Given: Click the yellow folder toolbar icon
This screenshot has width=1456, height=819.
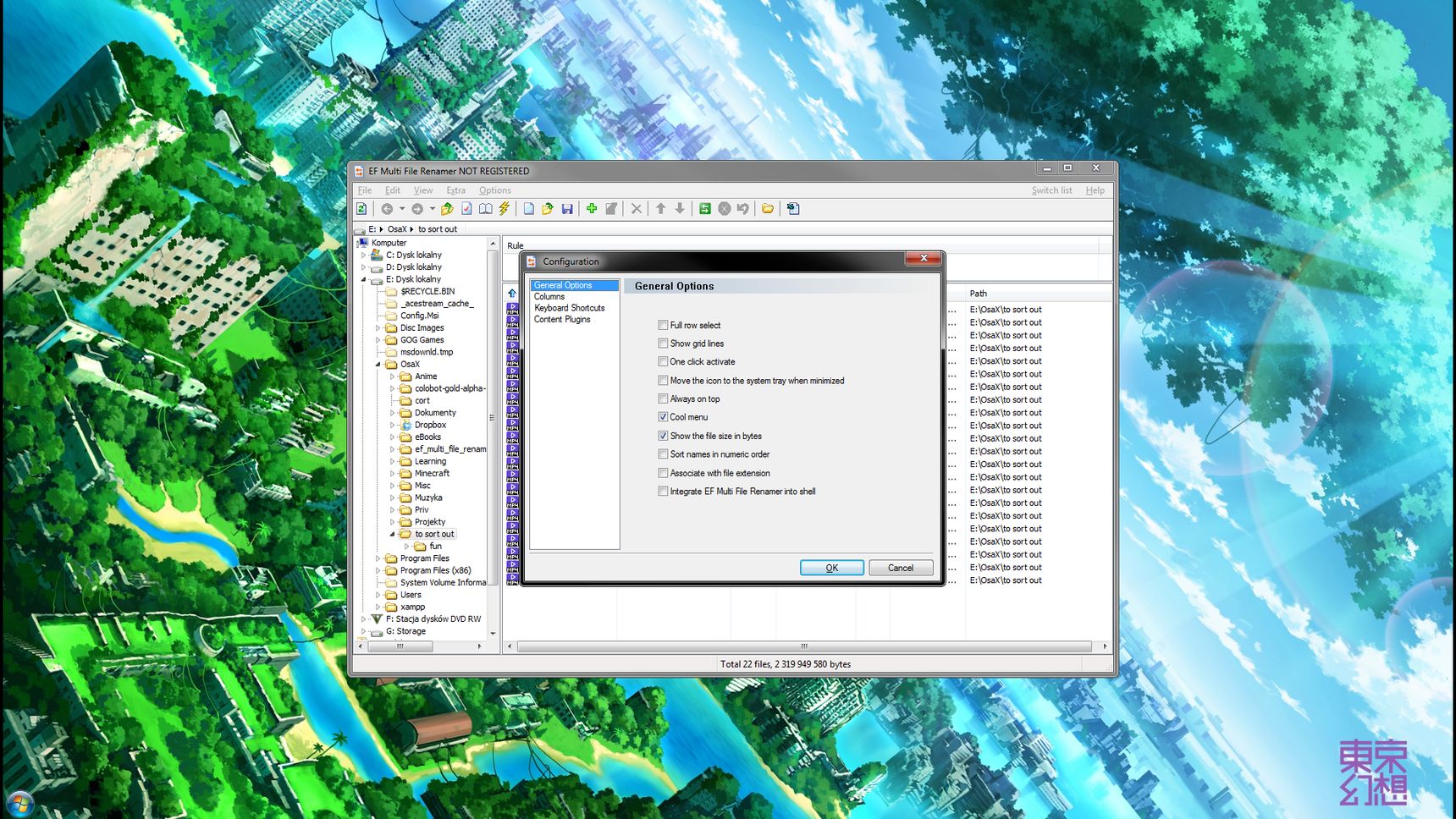Looking at the screenshot, I should pos(768,209).
